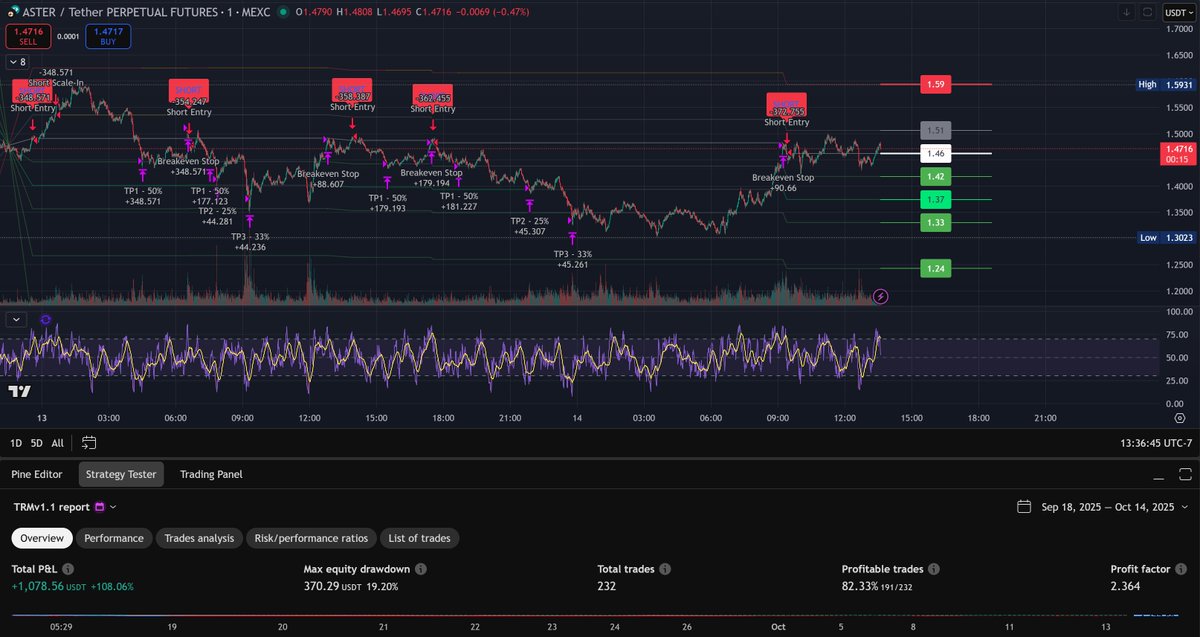Set the chart range to 5D
The height and width of the screenshot is (637, 1200).
[x=37, y=442]
